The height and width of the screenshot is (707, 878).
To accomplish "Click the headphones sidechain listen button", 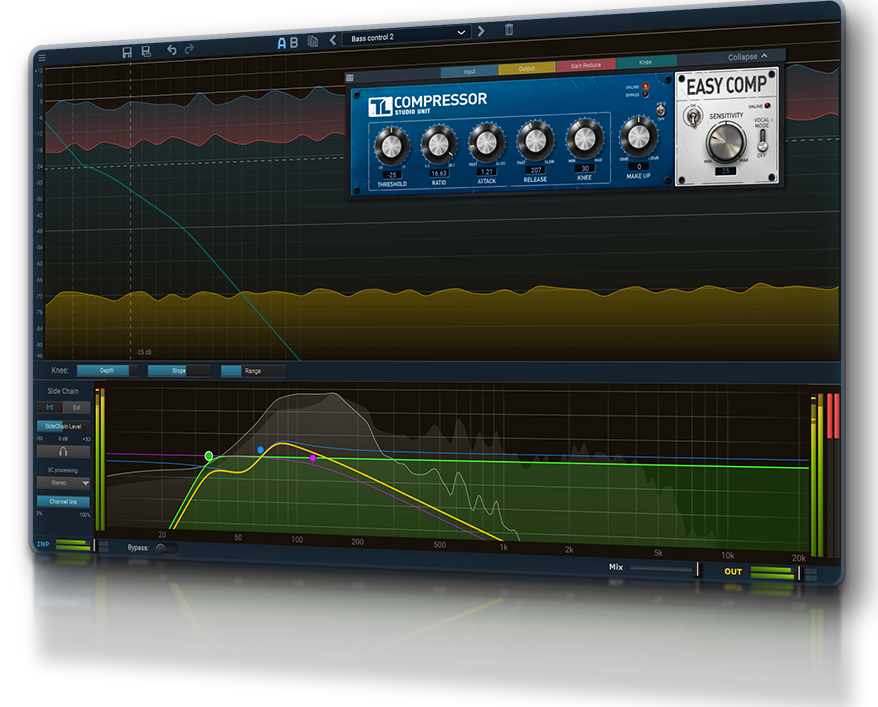I will pos(63,452).
